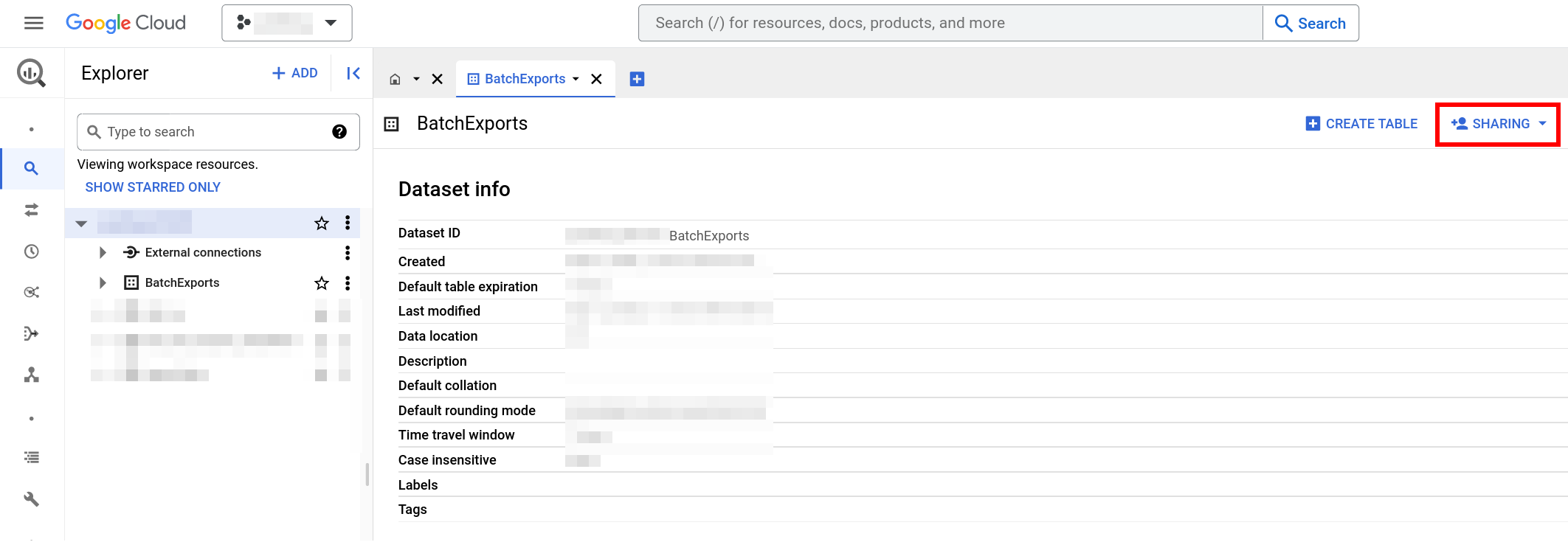The width and height of the screenshot is (1568, 542).
Task: Click the 'Data location' label
Action: tap(438, 336)
